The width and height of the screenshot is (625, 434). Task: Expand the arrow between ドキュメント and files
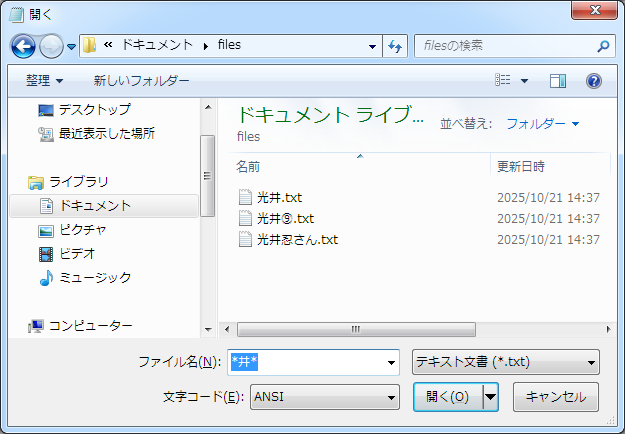(206, 46)
